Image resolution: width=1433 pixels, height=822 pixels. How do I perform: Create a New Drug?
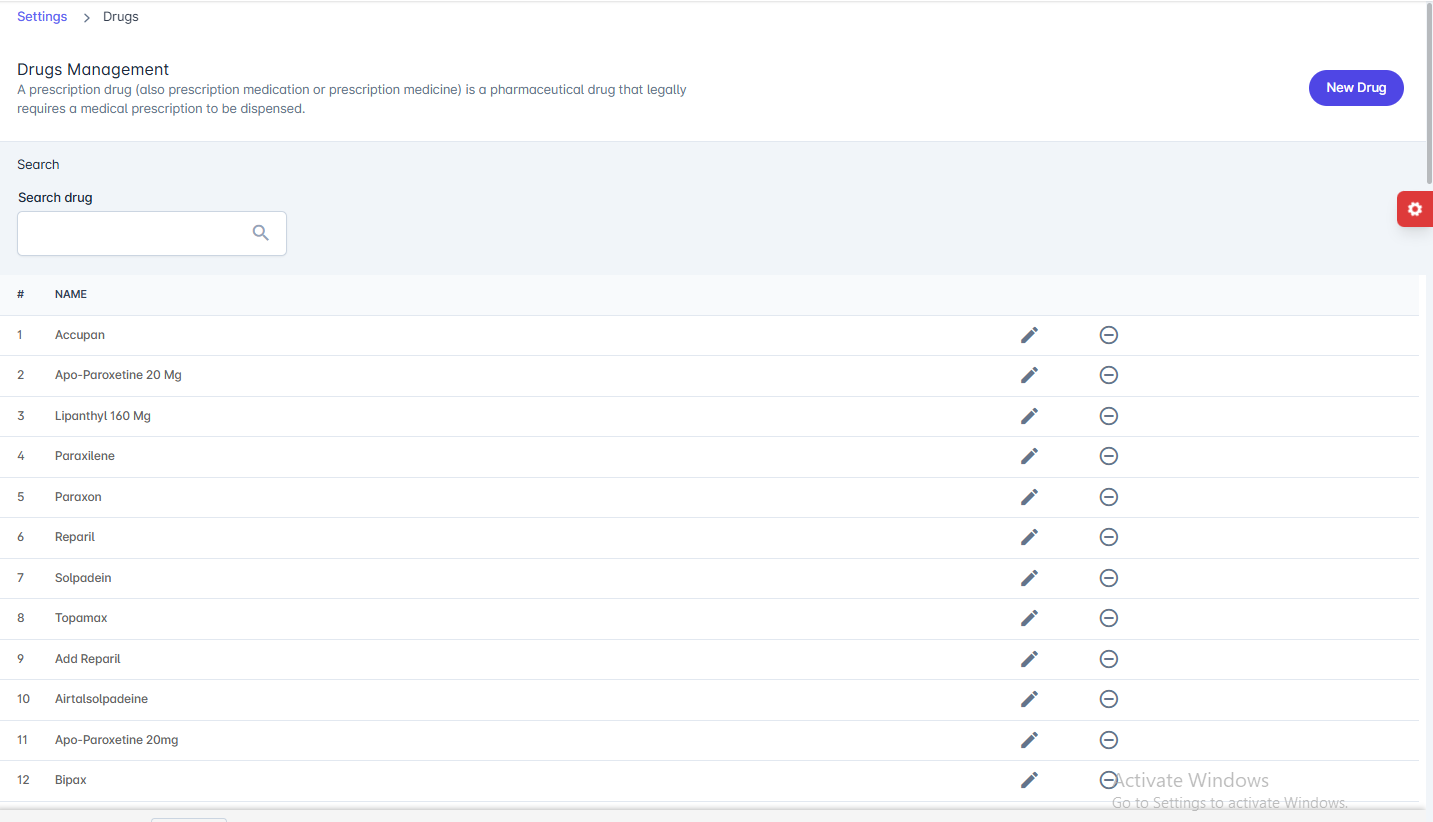[x=1356, y=88]
